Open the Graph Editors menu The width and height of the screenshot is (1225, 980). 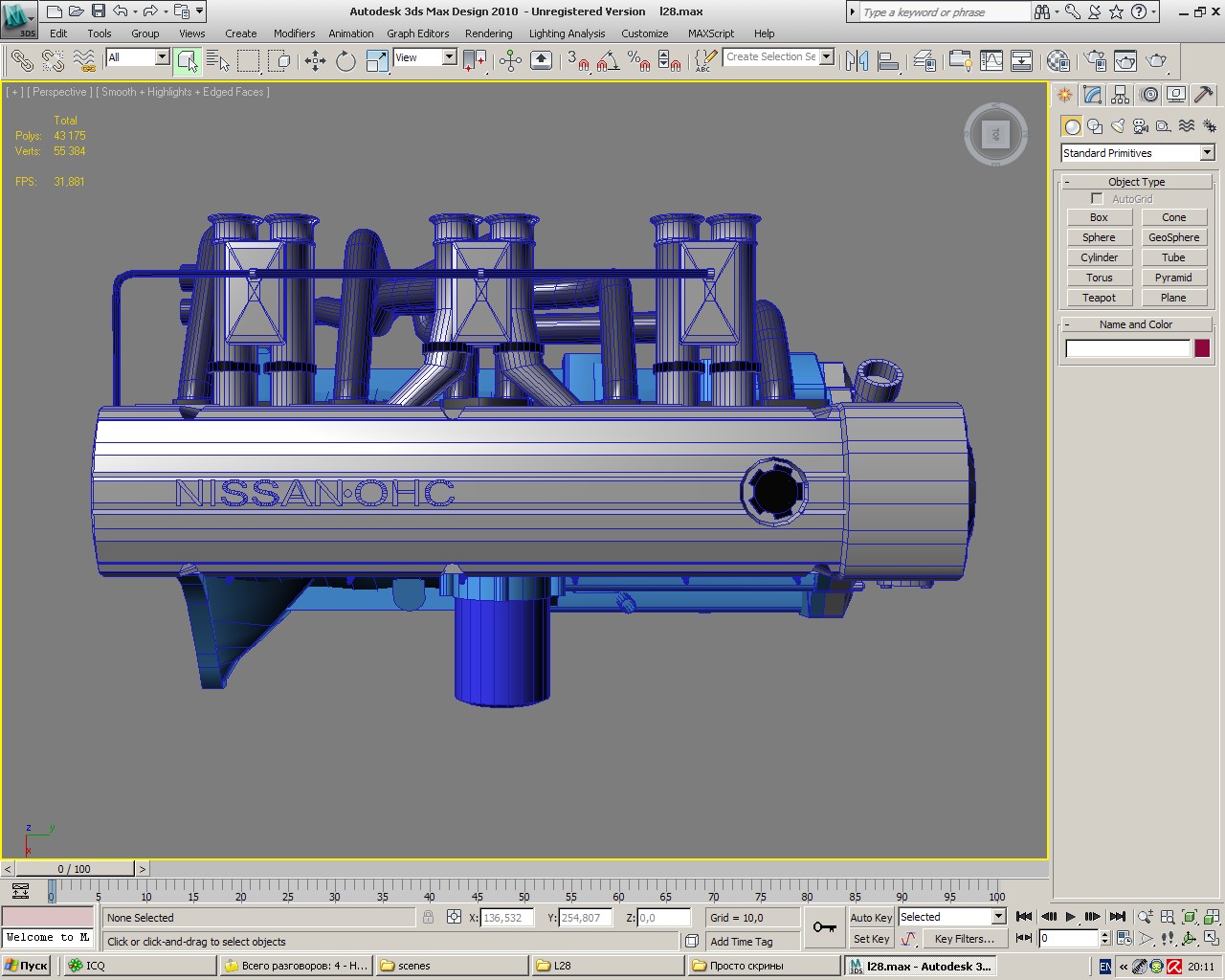click(x=418, y=33)
